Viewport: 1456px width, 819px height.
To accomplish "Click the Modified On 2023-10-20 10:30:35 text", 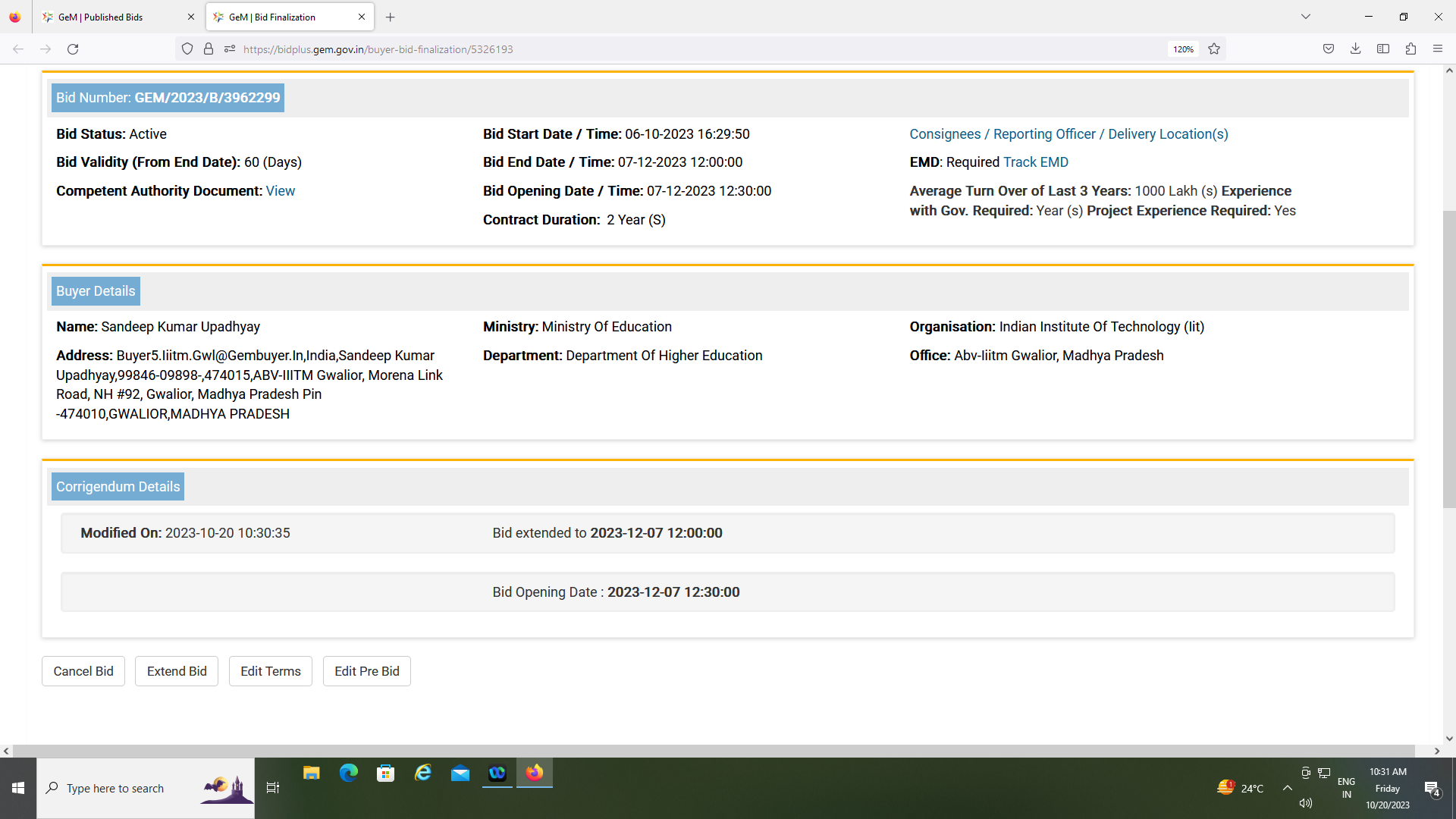I will (x=185, y=533).
